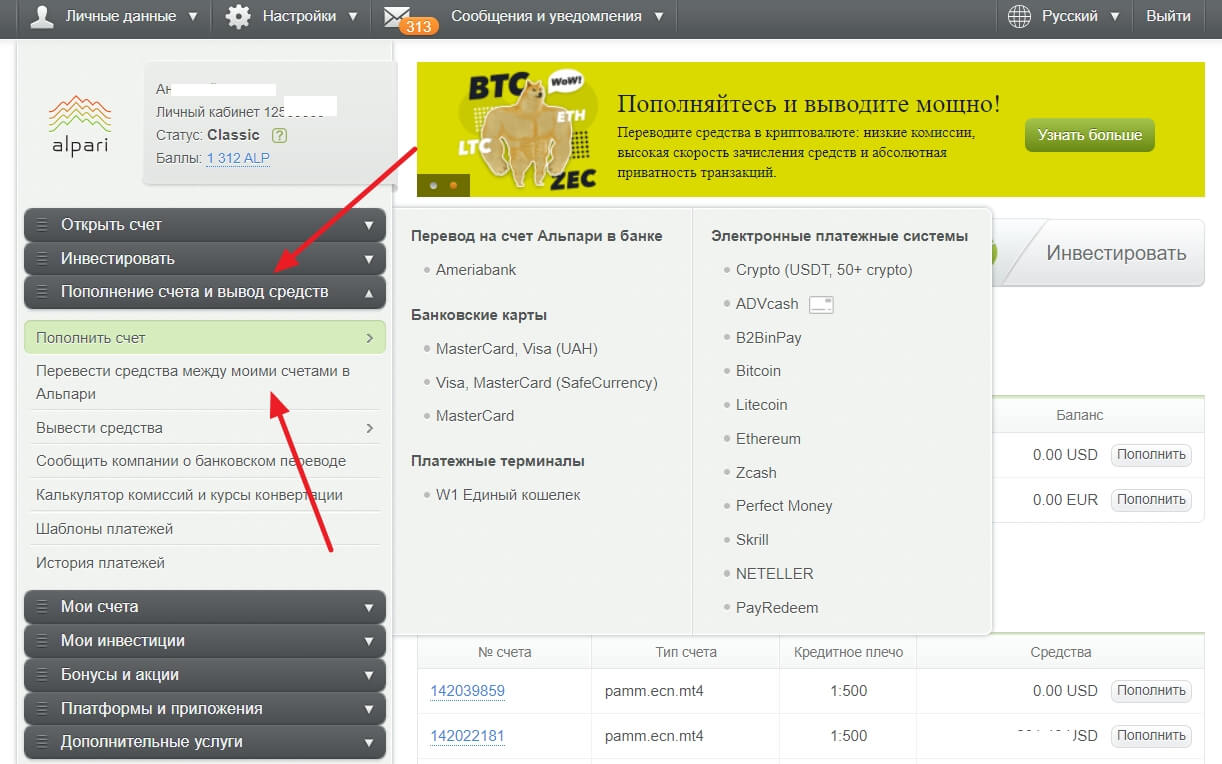This screenshot has width=1222, height=764.
Task: Open История платежей
Action: (100, 563)
